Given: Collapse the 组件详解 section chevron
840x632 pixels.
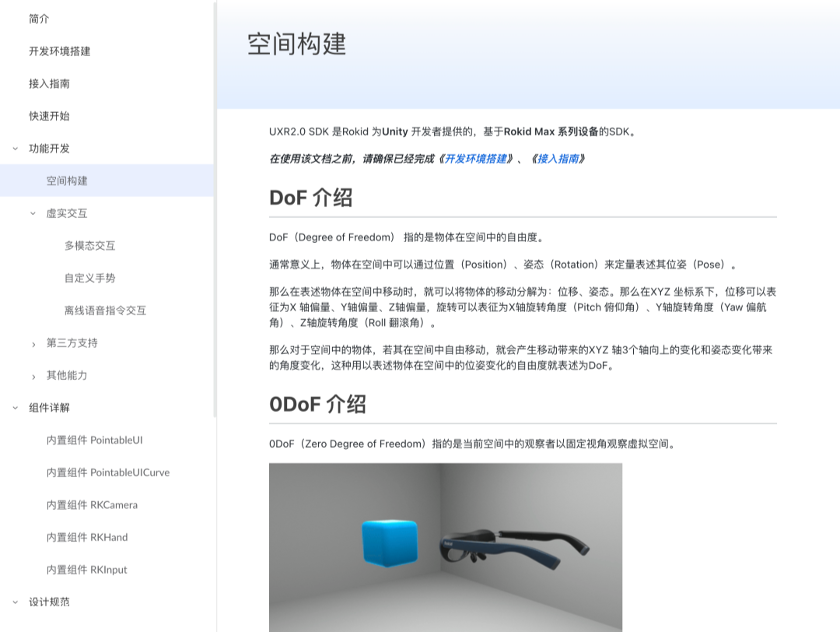Looking at the screenshot, I should pos(15,408).
